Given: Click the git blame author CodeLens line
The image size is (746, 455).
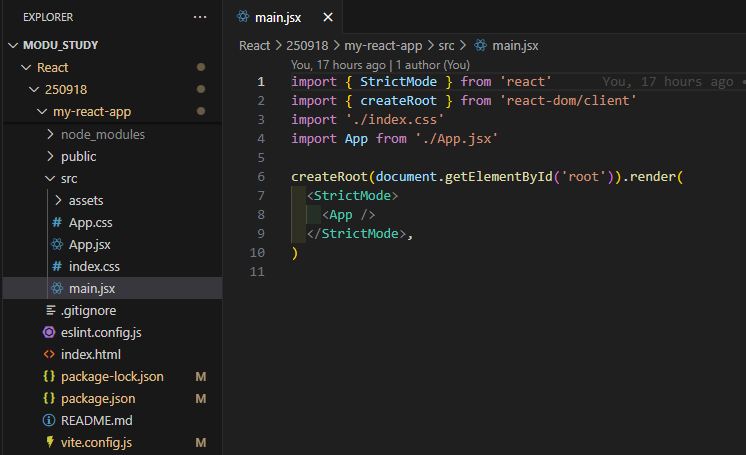Looking at the screenshot, I should tap(380, 65).
